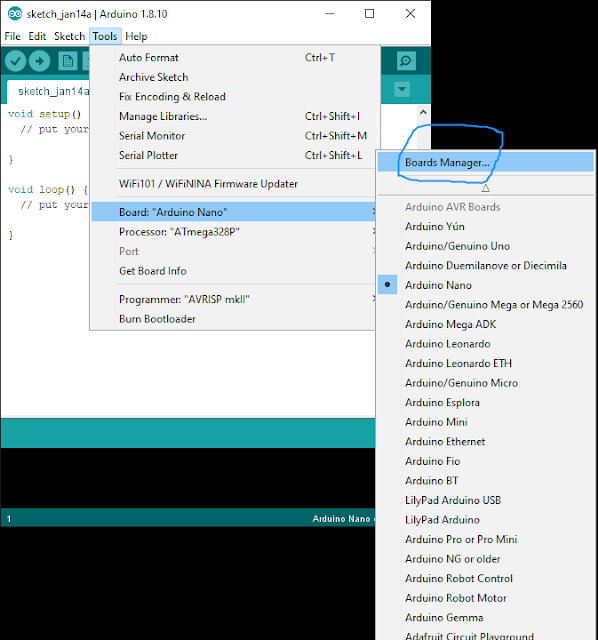The image size is (598, 640).
Task: Open the Serial Monitor magnifier icon
Action: (x=406, y=61)
